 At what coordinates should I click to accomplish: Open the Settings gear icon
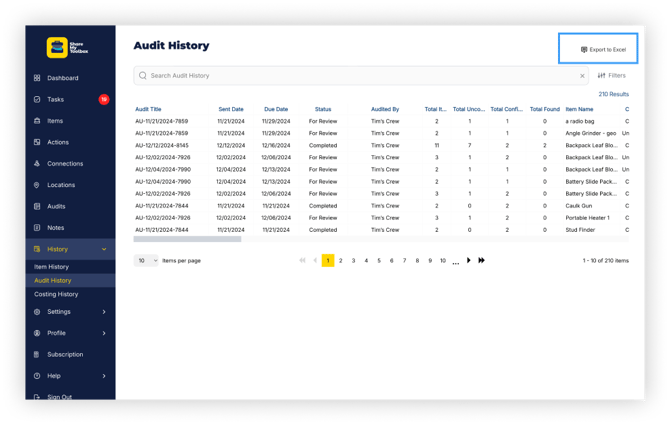[37, 311]
